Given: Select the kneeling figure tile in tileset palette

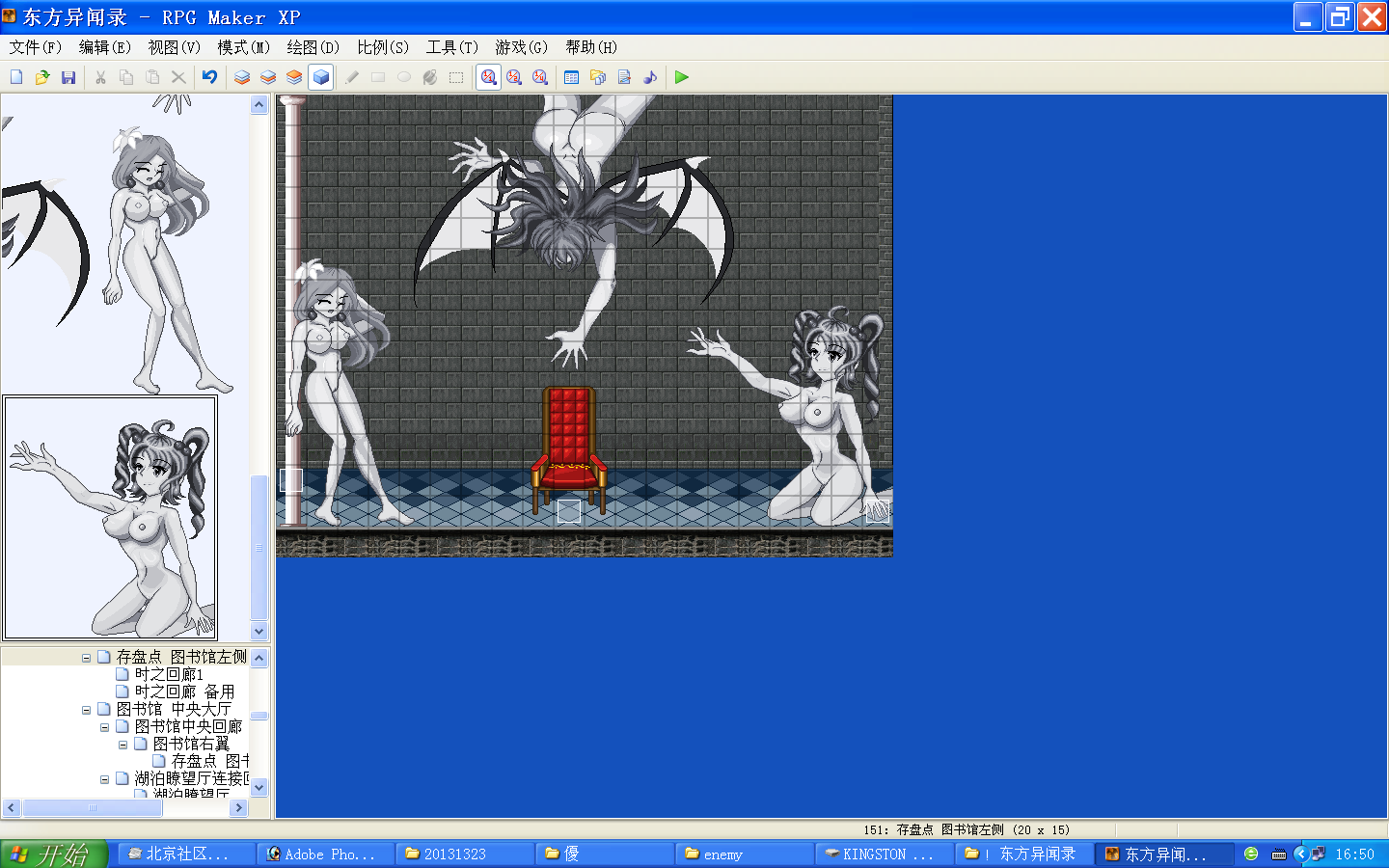Looking at the screenshot, I should coord(110,518).
